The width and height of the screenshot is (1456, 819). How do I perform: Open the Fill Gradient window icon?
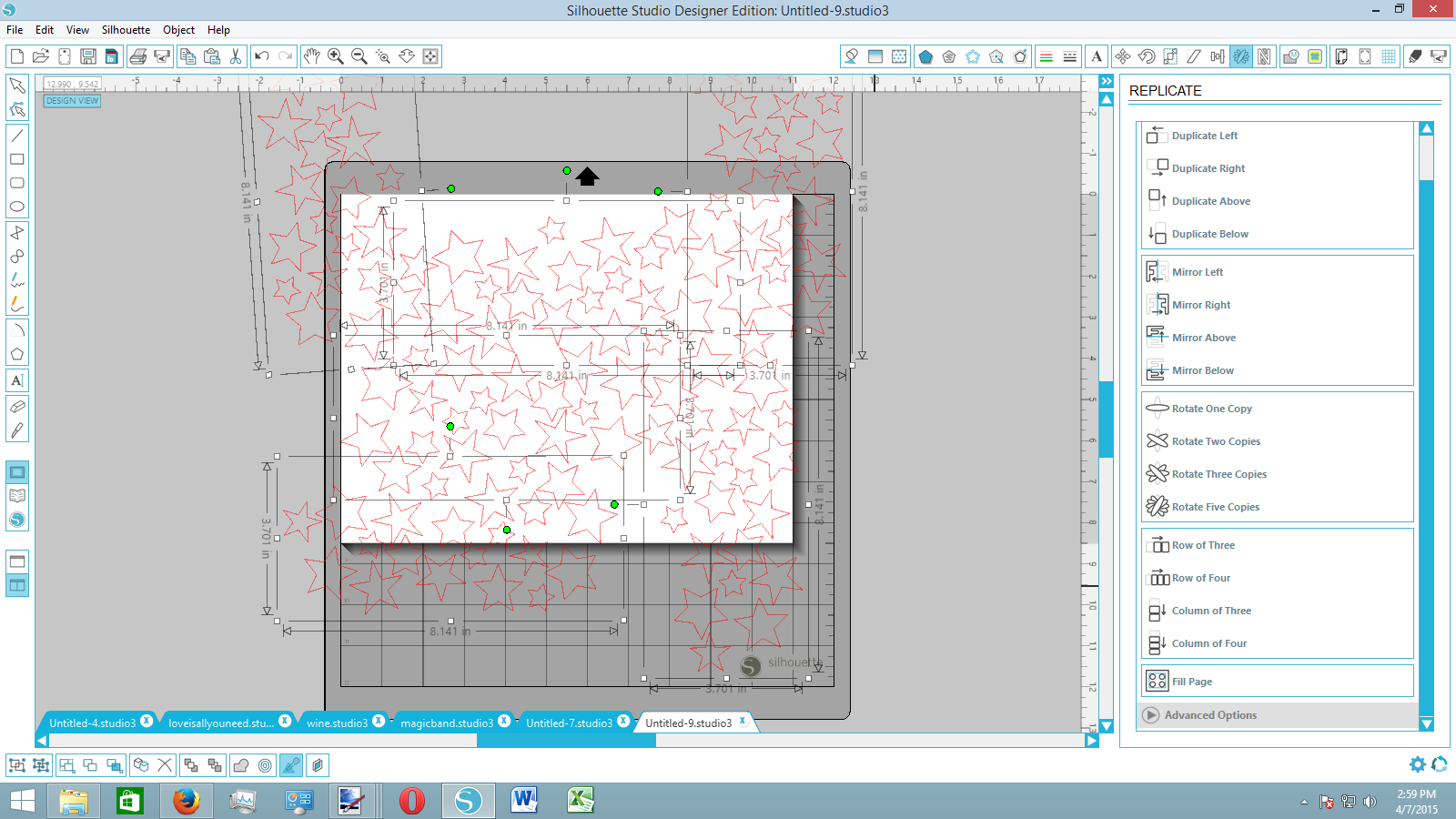coord(875,56)
